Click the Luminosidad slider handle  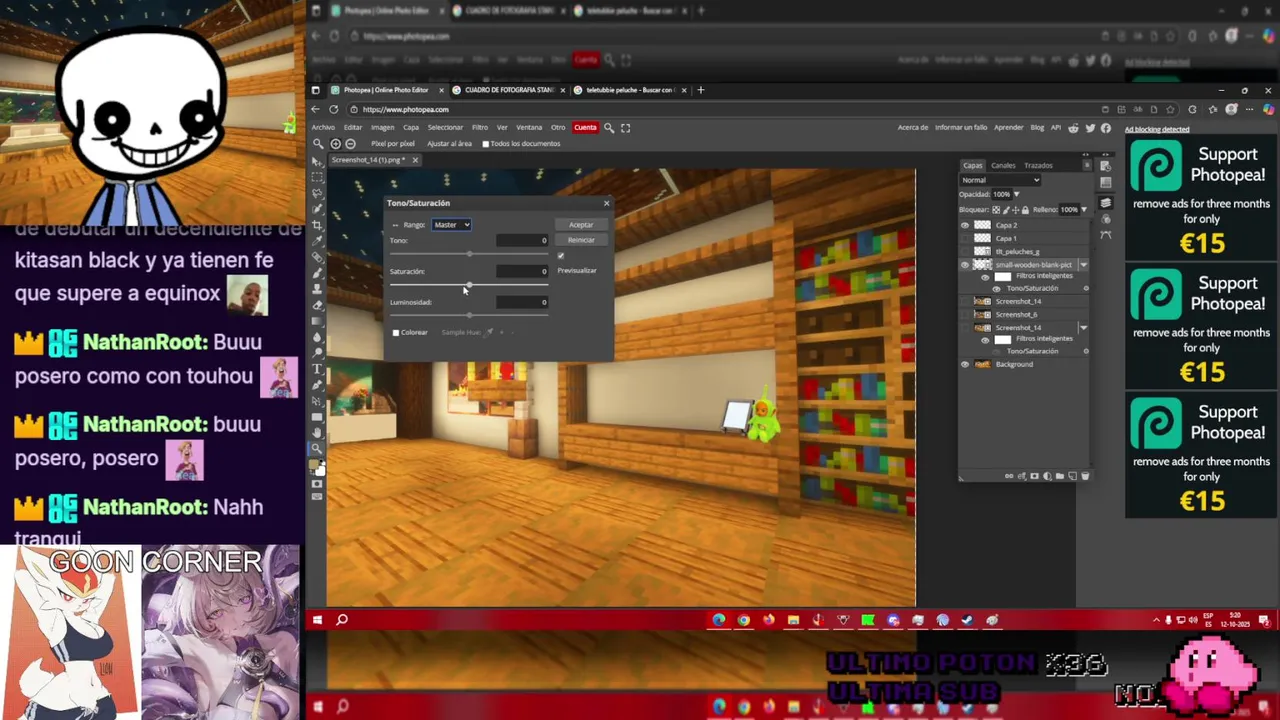pyautogui.click(x=469, y=315)
